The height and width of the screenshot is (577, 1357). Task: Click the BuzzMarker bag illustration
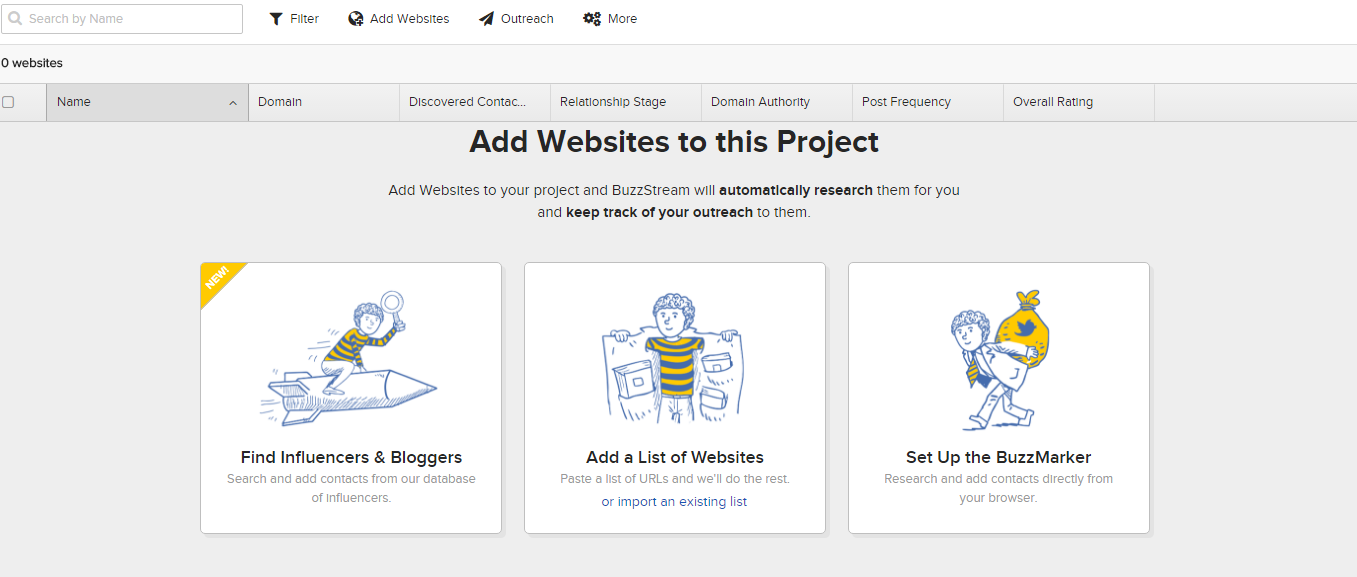999,360
